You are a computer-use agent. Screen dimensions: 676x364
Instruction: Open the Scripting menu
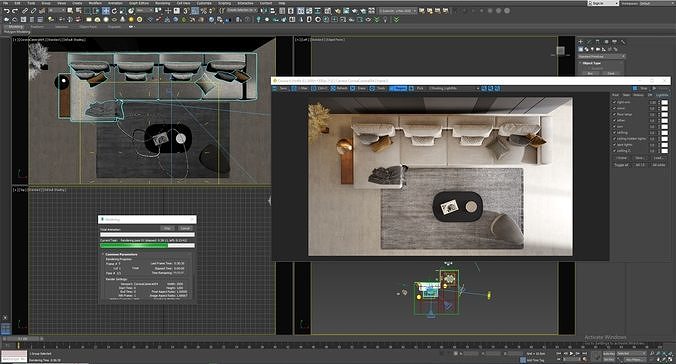pos(224,3)
